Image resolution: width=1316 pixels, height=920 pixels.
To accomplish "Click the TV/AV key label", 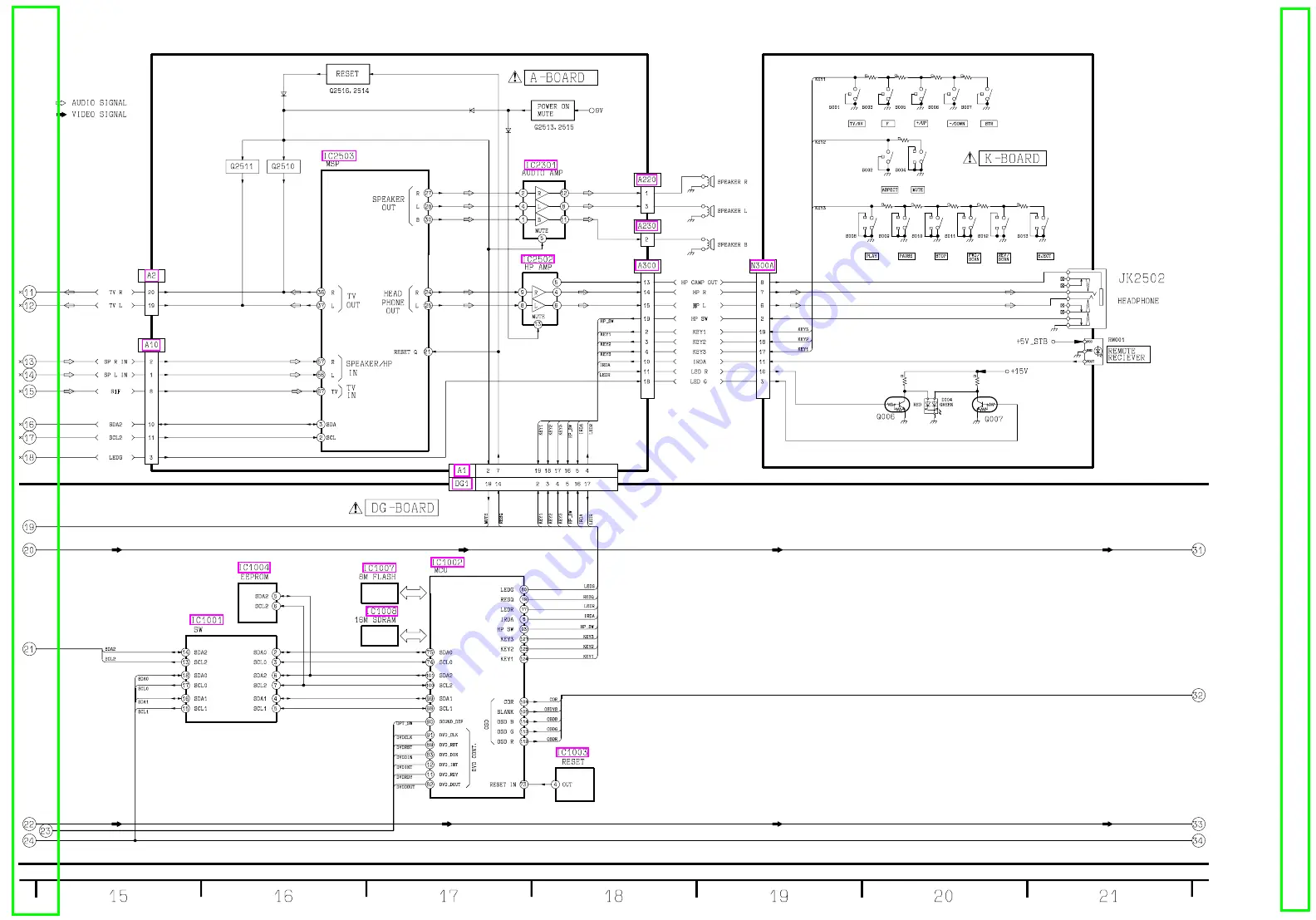I will tap(857, 123).
